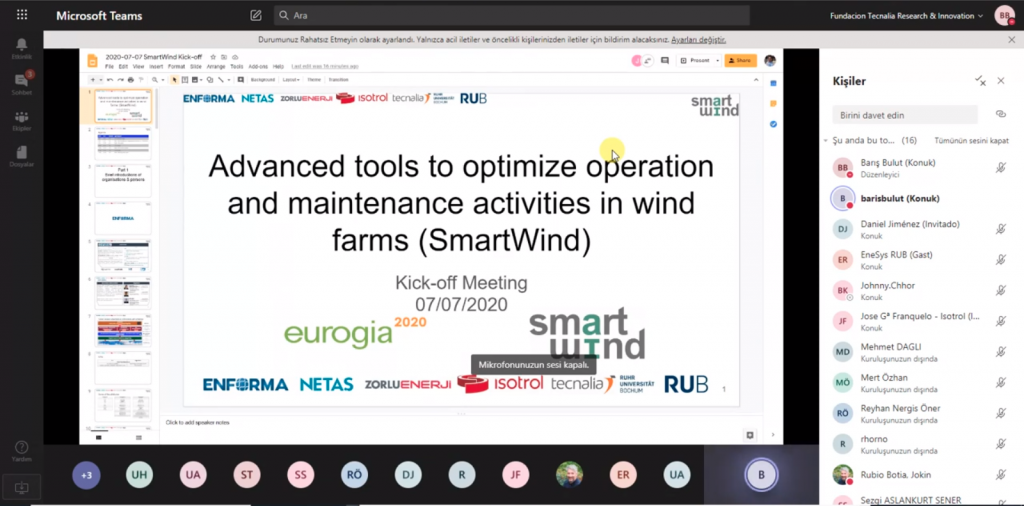Open the Dosyalar files icon

[x=21, y=154]
